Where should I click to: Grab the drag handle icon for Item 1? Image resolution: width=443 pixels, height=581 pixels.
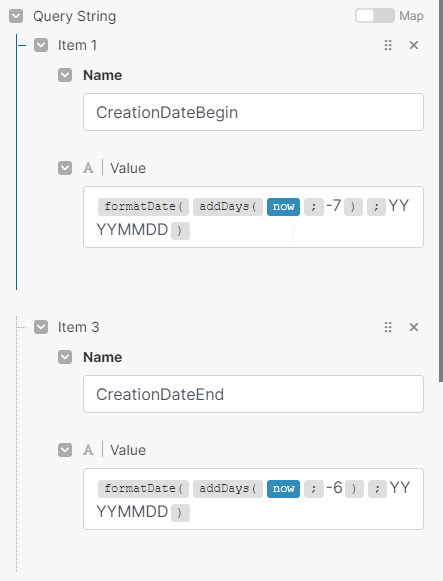pyautogui.click(x=388, y=45)
